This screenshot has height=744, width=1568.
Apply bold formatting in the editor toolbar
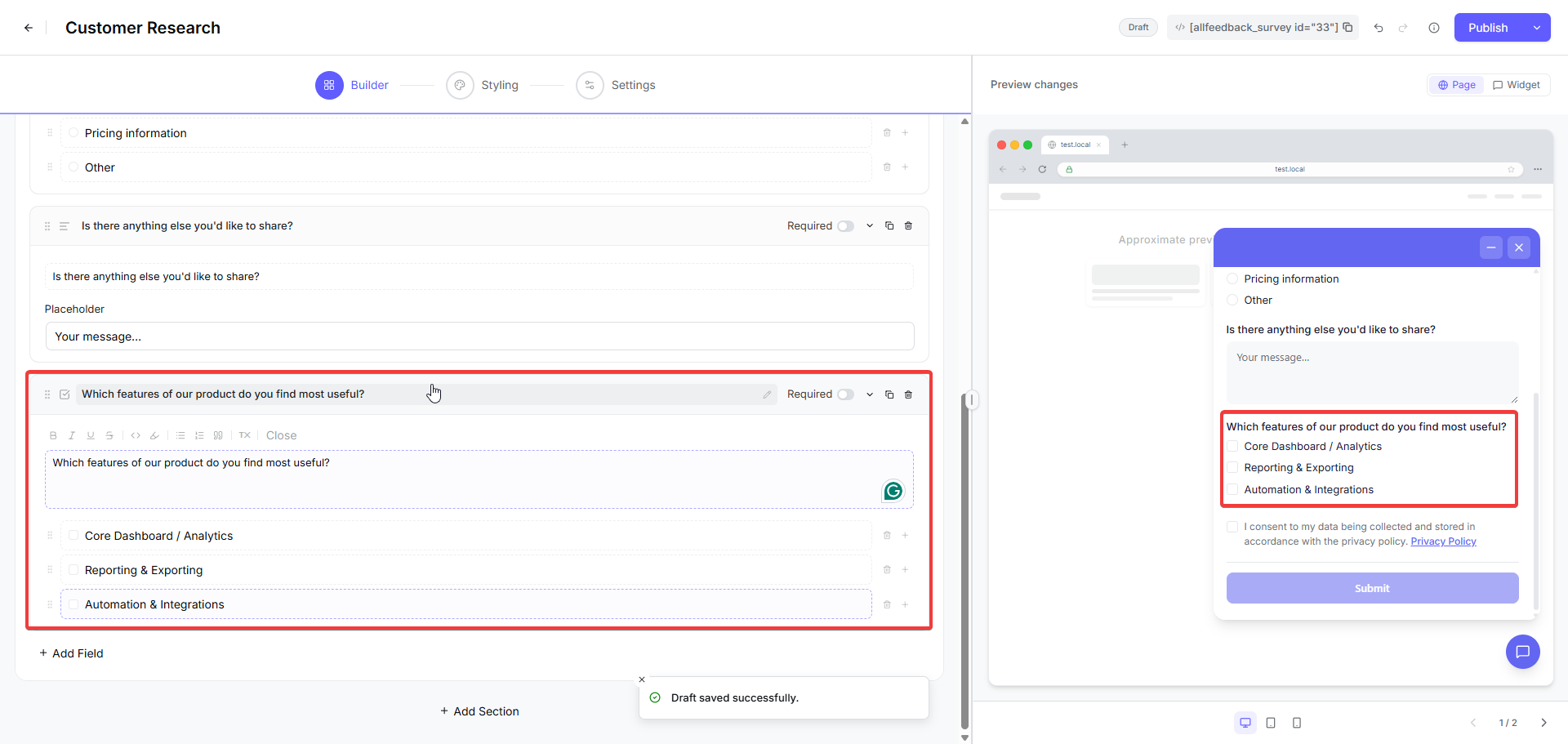tap(53, 435)
